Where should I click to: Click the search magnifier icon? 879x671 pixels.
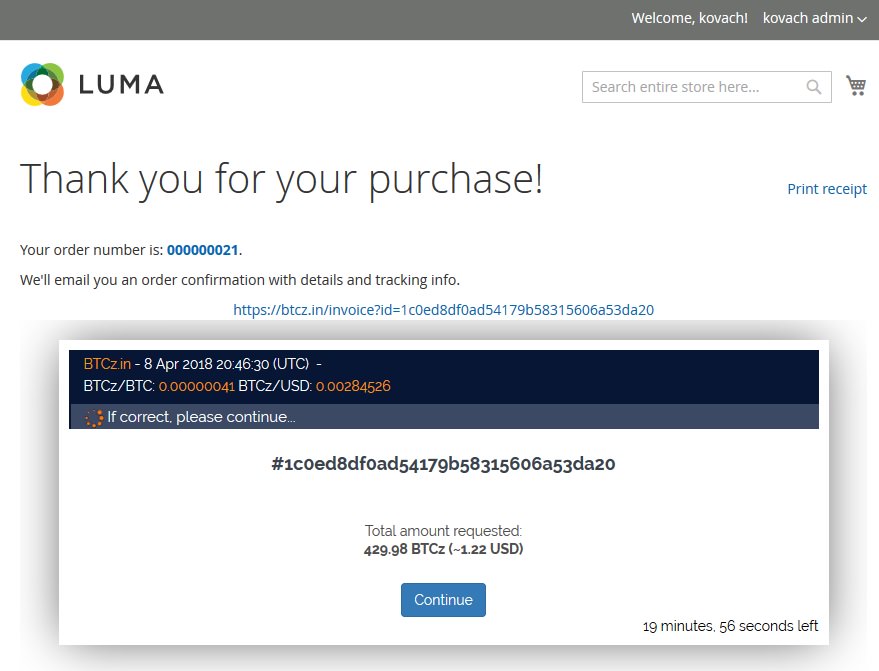point(813,87)
